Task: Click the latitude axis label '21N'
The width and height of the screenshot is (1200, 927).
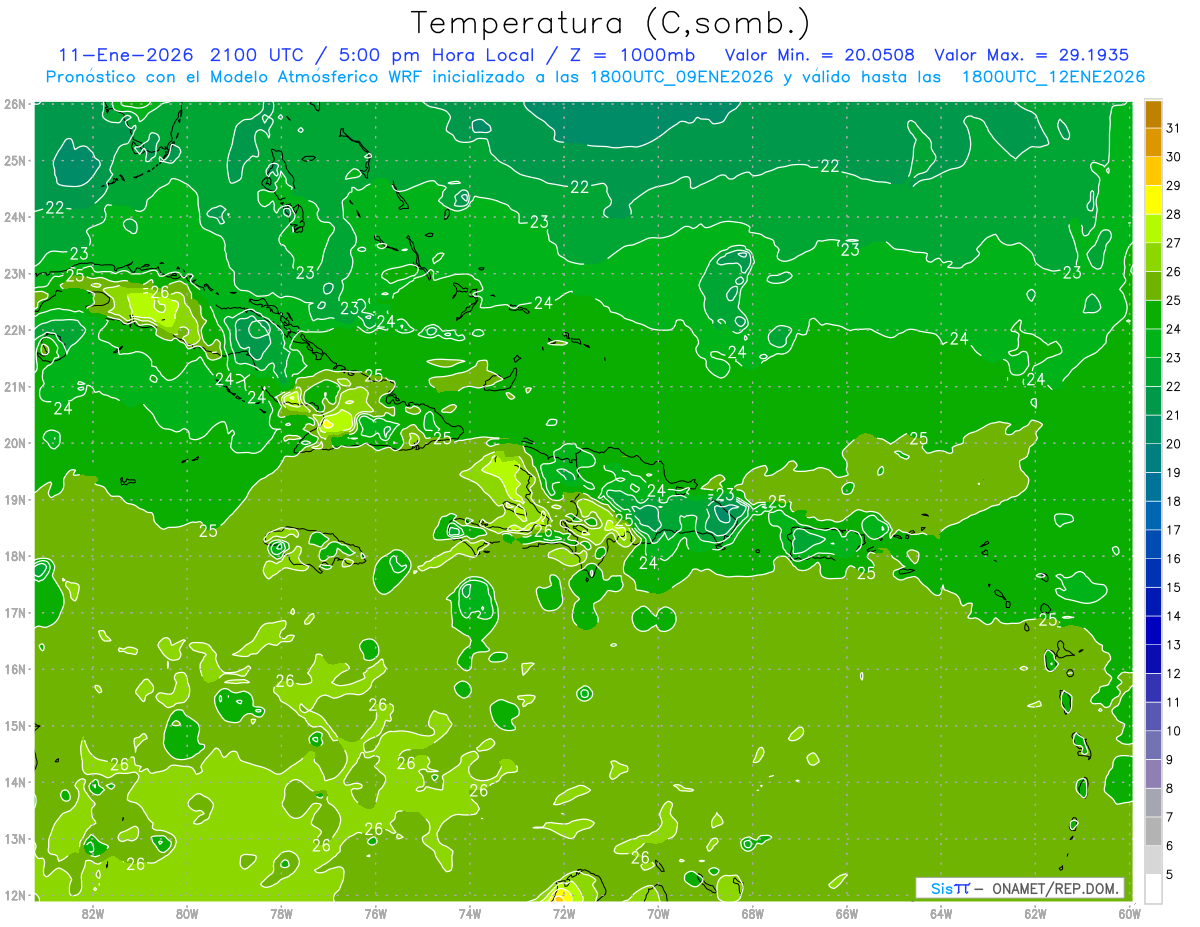Action: [x=15, y=387]
